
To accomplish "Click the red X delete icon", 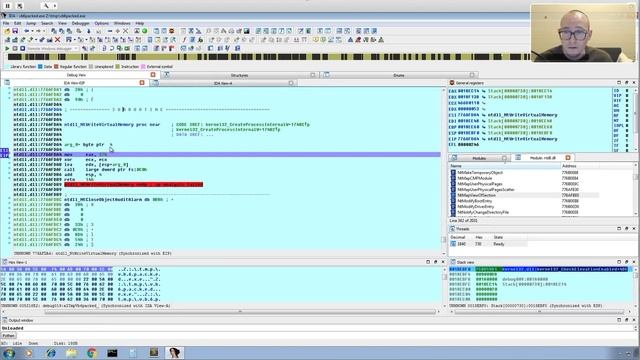I will click(58, 40).
